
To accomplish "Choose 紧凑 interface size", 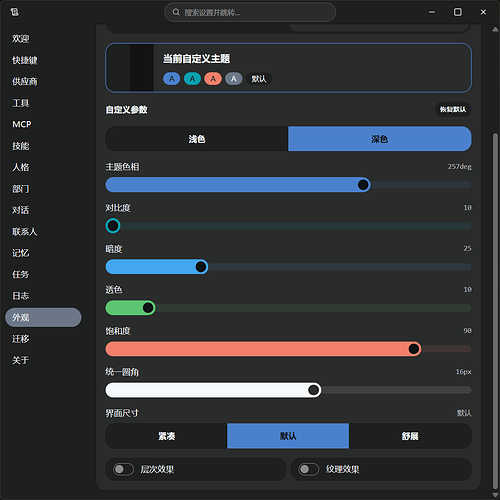I will click(166, 436).
